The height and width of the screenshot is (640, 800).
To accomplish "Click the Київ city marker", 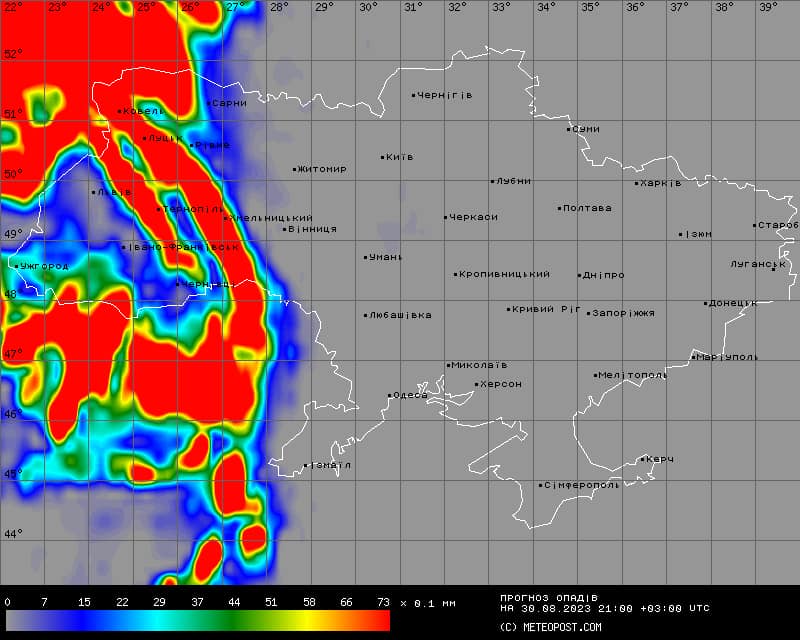I will pos(383,157).
